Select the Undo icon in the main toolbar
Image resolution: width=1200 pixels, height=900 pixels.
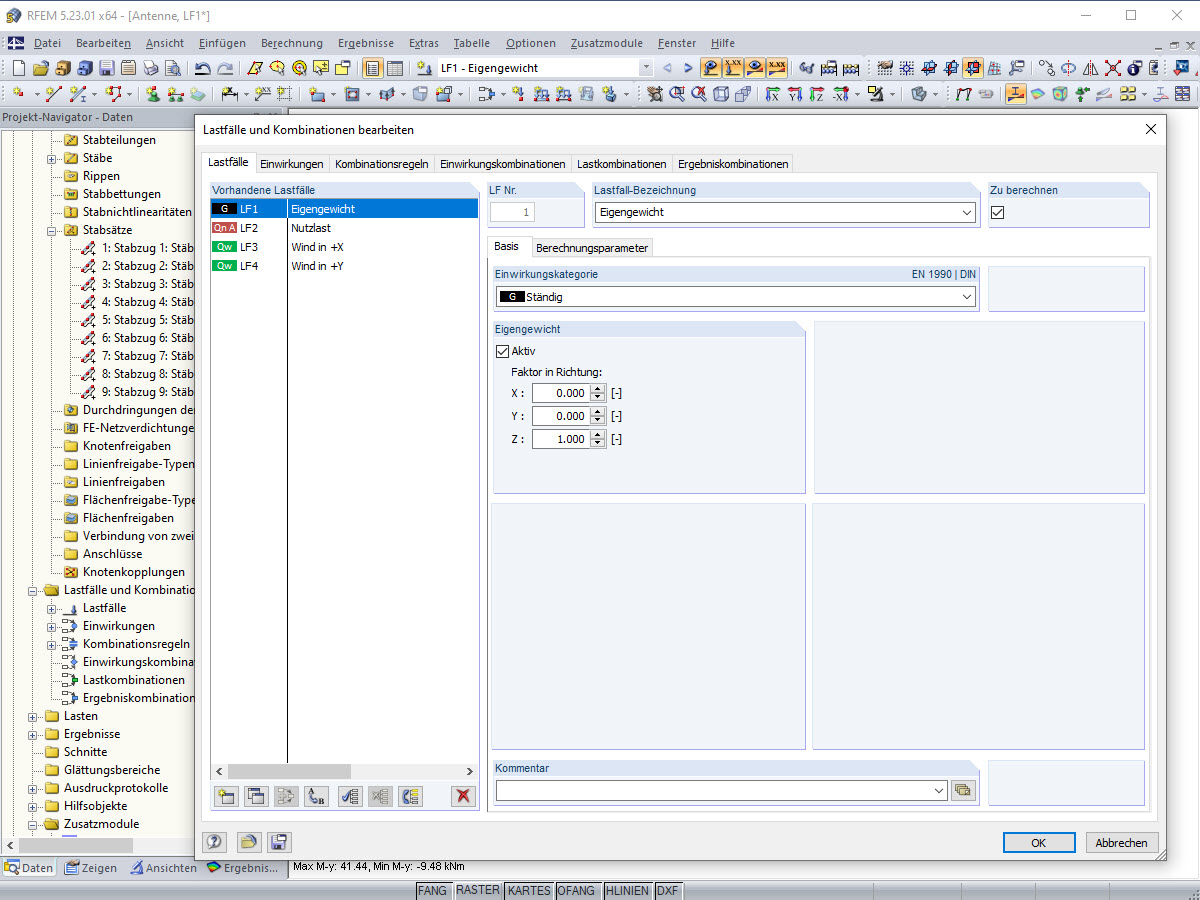coord(201,68)
